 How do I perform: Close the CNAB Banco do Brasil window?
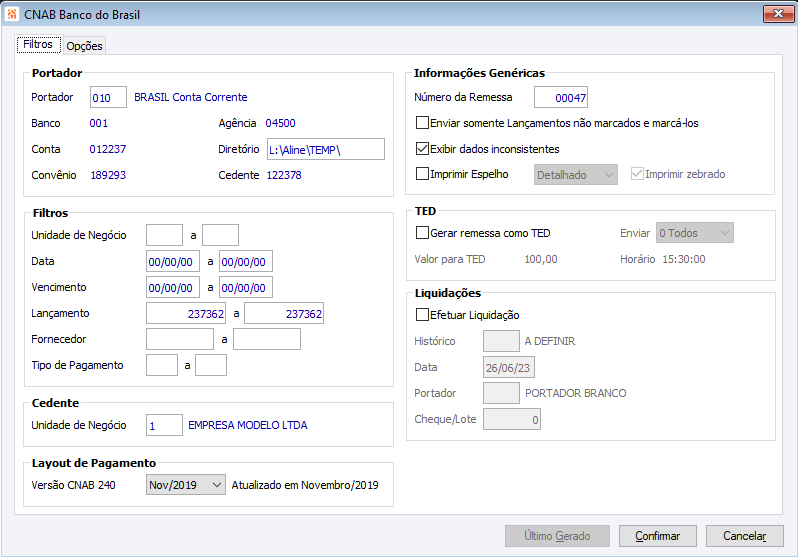coord(772,15)
